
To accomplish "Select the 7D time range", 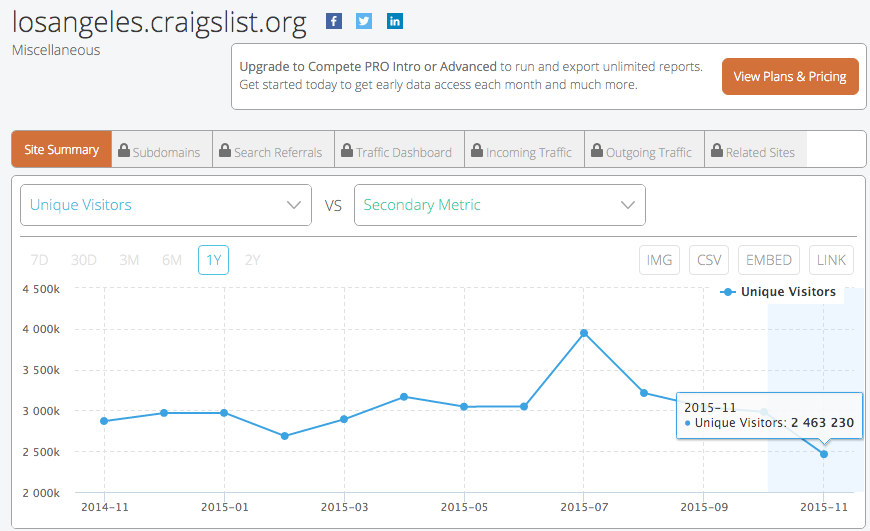I will 39,260.
